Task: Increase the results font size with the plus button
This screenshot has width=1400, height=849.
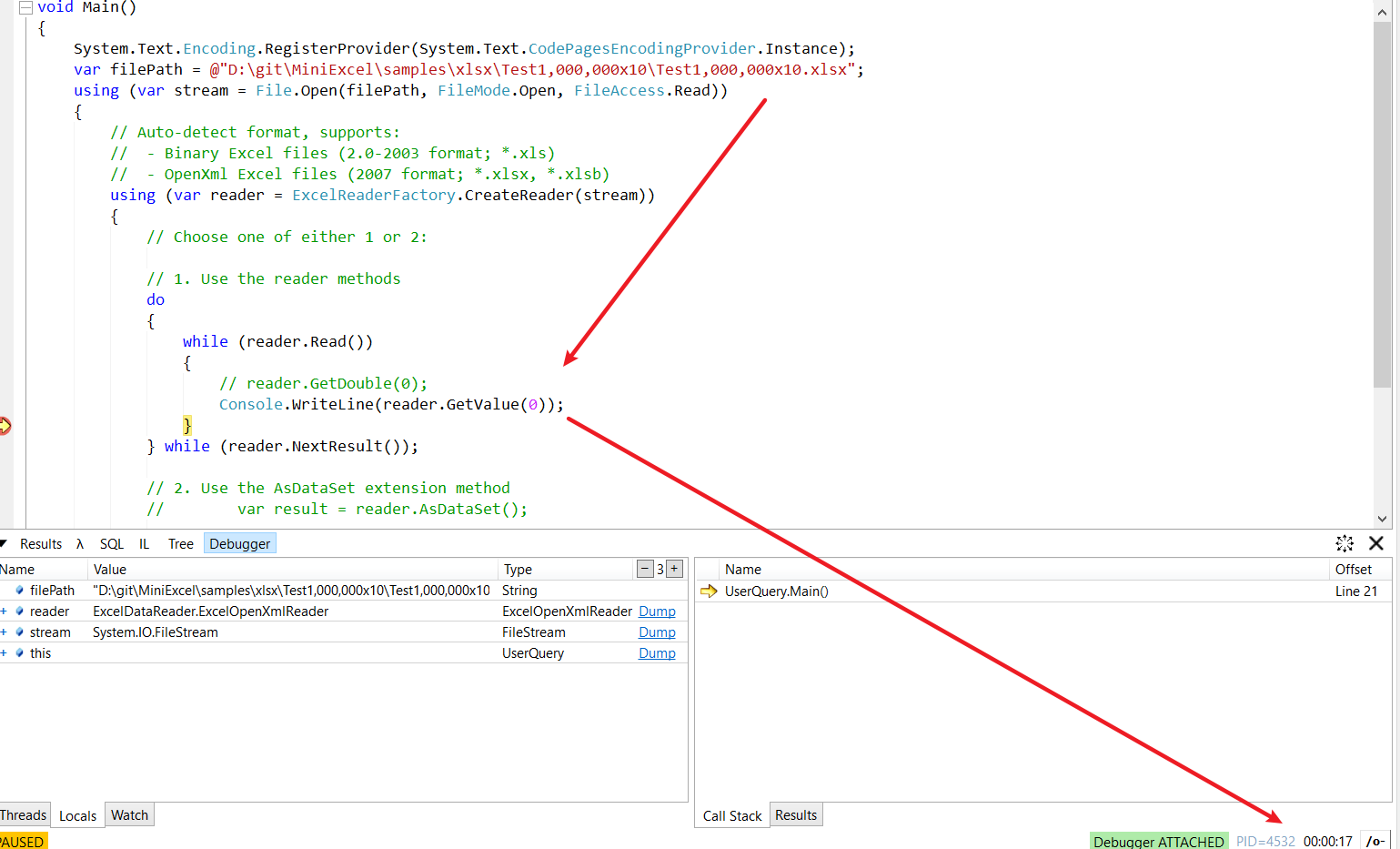Action: coord(674,568)
